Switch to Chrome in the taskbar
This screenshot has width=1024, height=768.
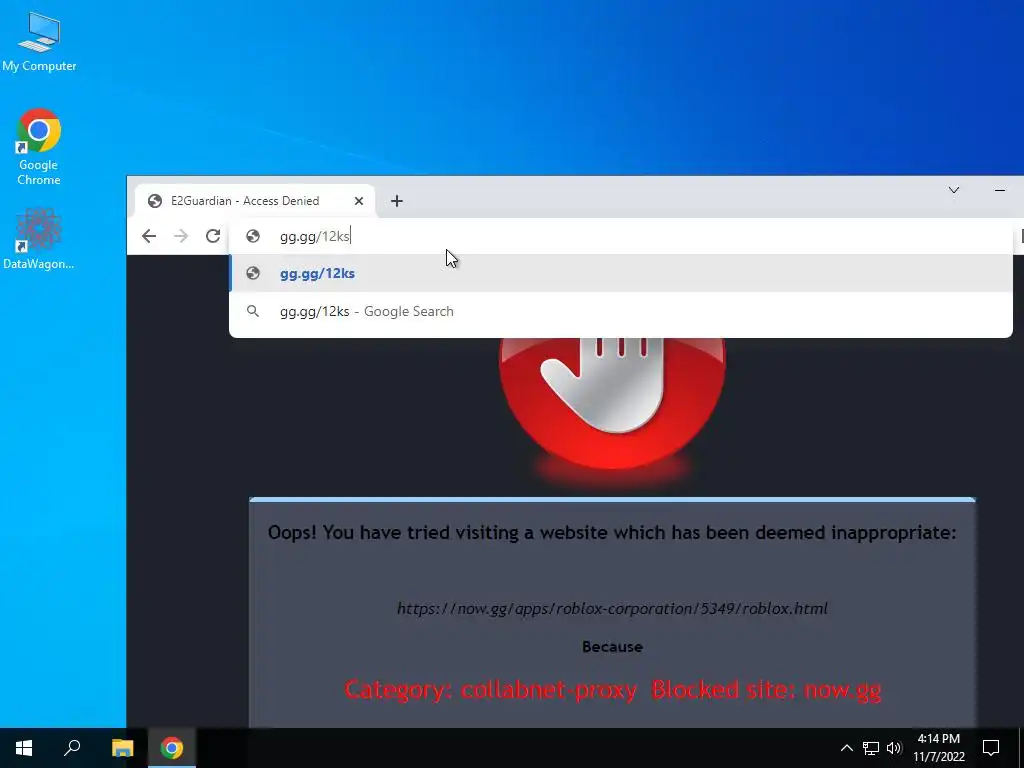[172, 748]
